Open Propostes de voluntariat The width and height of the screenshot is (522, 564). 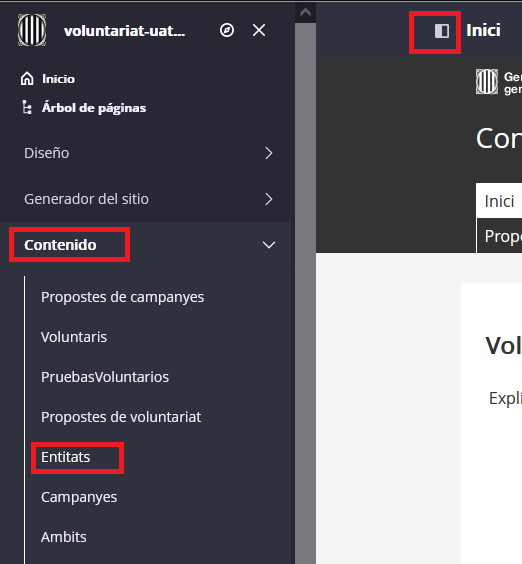[121, 417]
